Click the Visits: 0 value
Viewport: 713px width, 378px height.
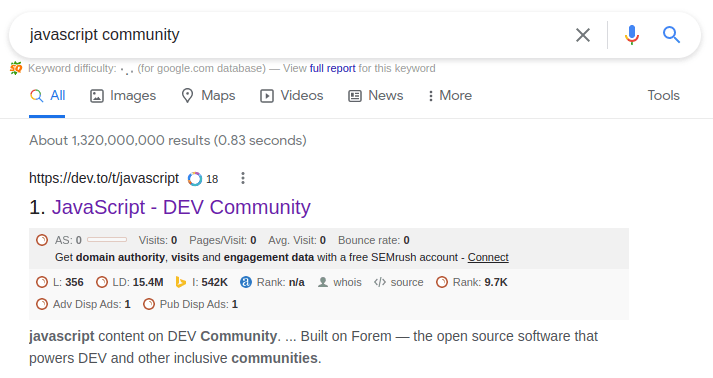pos(158,240)
